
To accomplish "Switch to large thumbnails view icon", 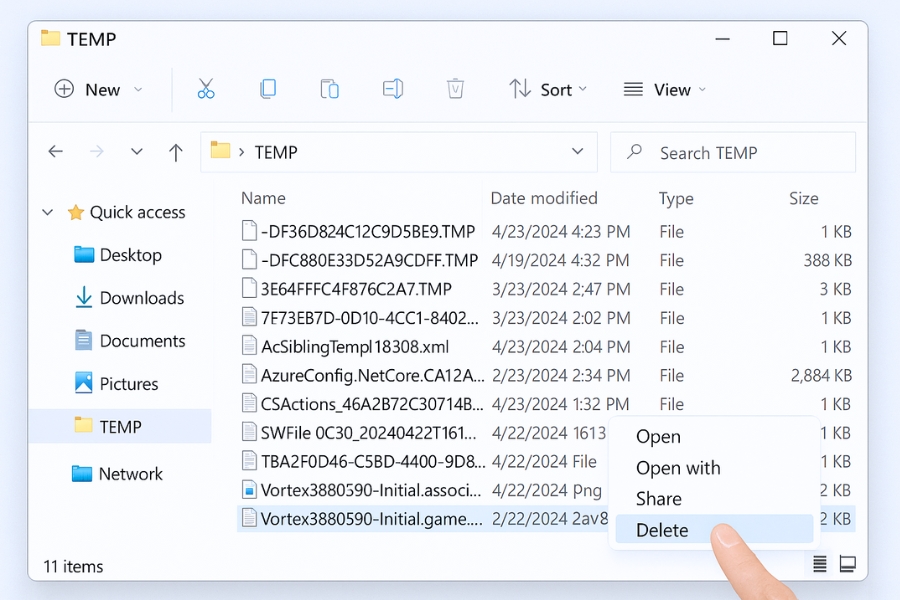I will pyautogui.click(x=847, y=564).
